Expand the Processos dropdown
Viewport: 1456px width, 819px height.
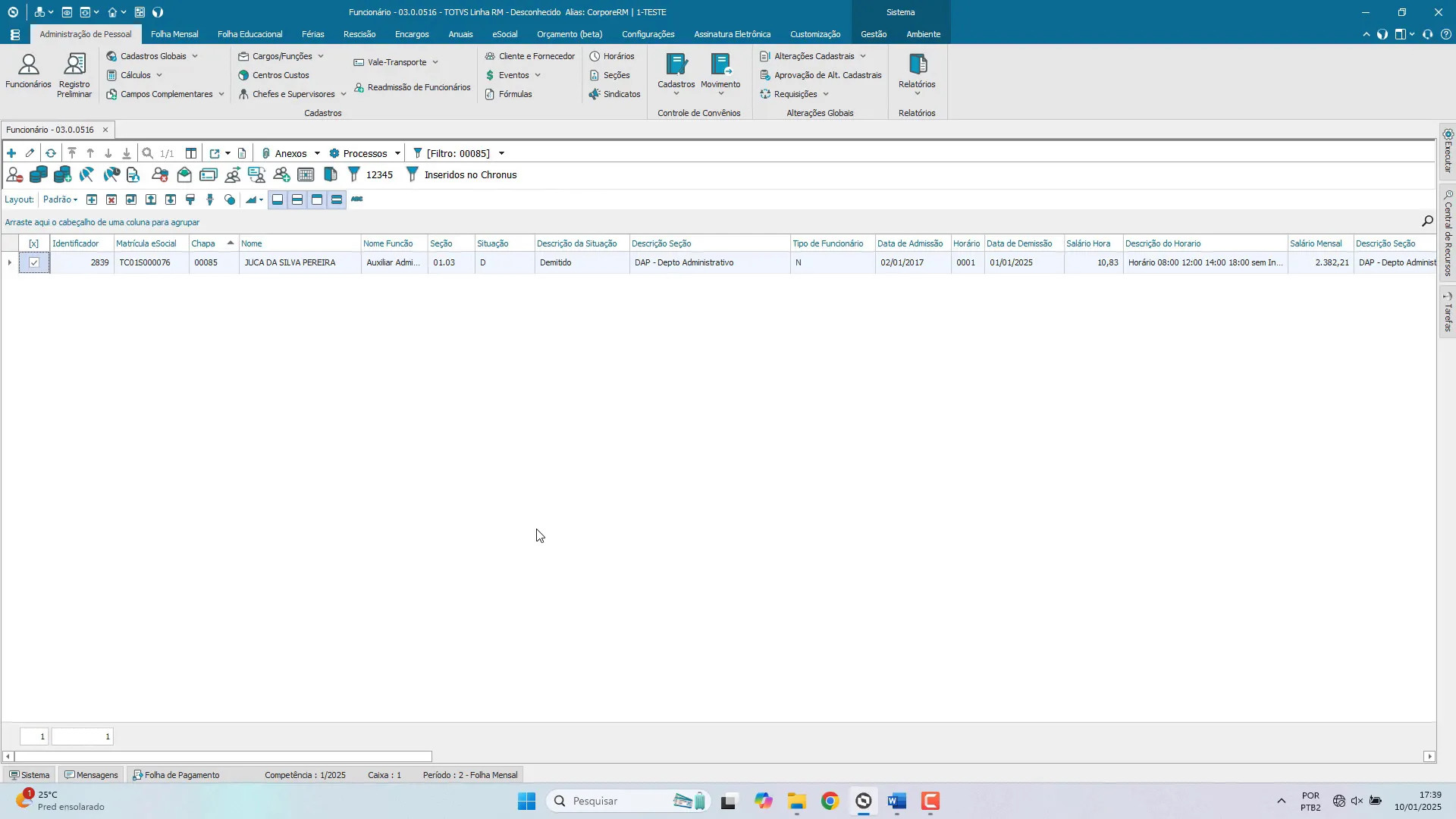[365, 153]
